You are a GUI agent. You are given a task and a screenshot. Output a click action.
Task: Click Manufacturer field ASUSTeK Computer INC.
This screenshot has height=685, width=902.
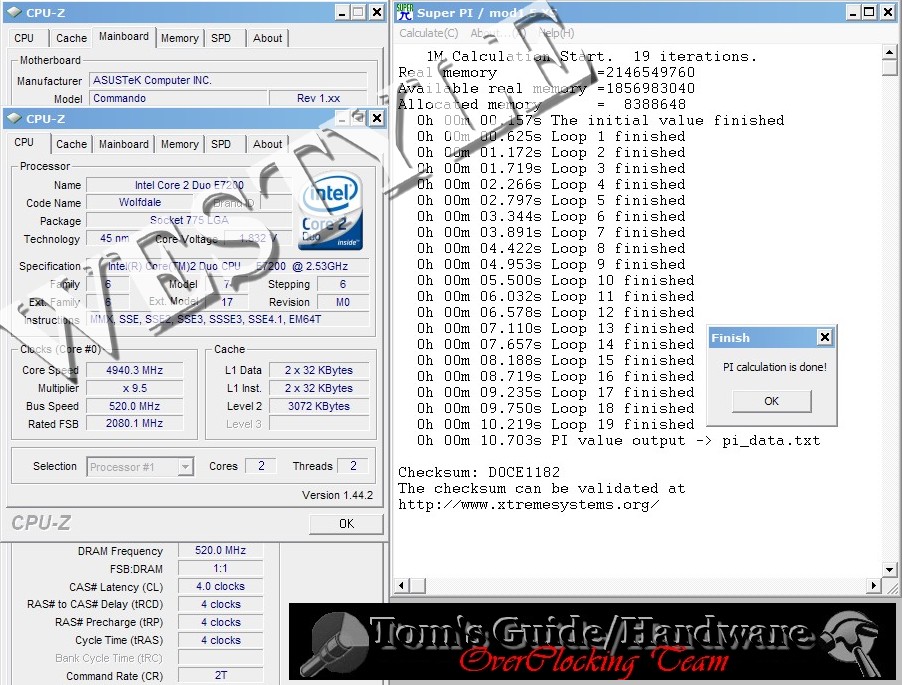[228, 81]
